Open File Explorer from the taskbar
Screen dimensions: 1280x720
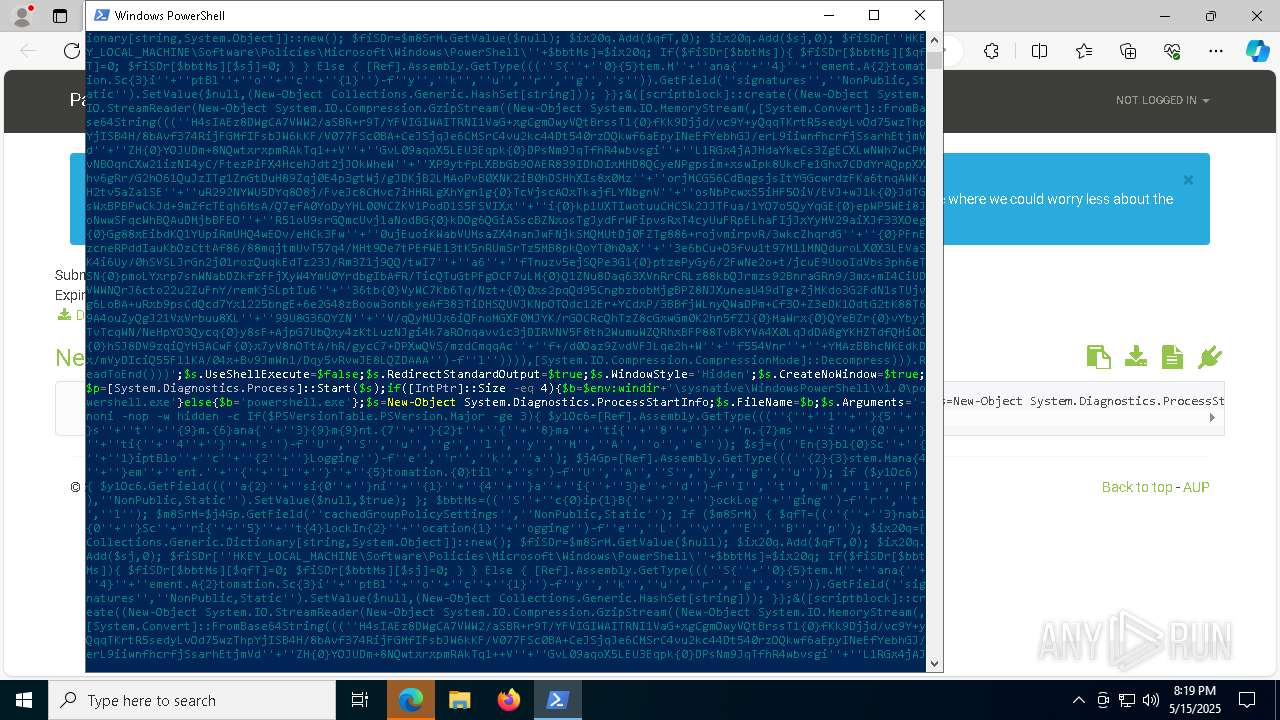(460, 700)
